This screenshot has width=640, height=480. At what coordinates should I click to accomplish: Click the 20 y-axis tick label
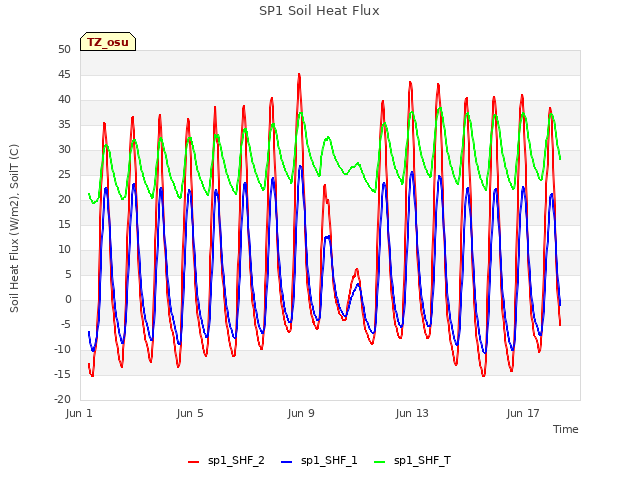[64, 200]
